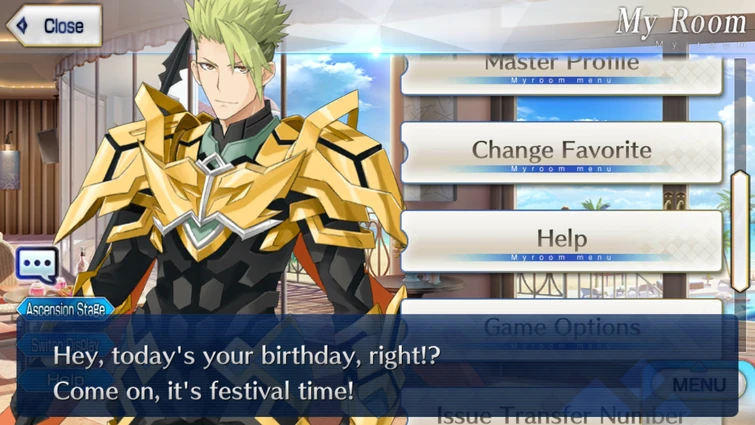Advance the birthday dialogue text box
Image resolution: width=755 pixels, height=425 pixels.
377,365
